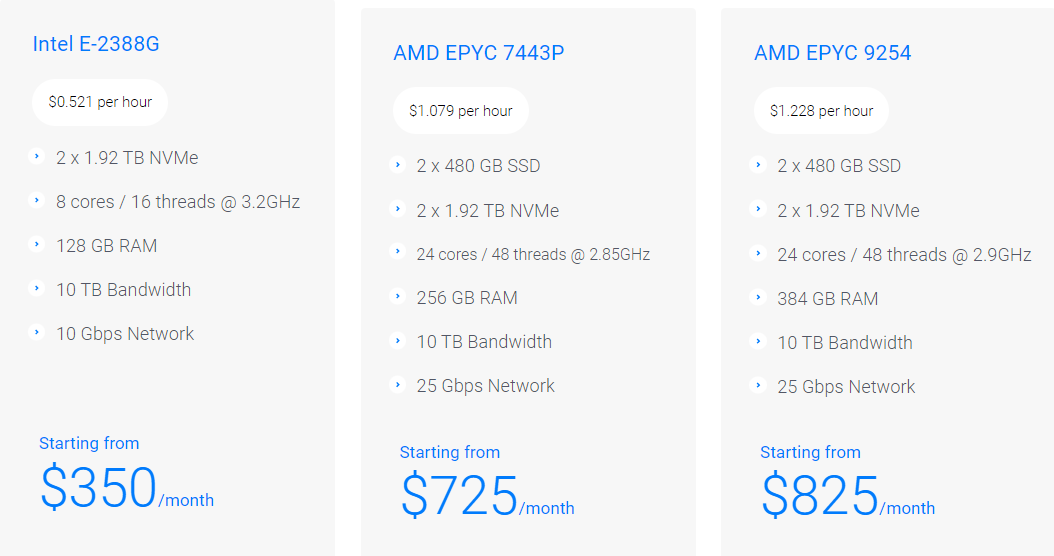Select the bullet icon beside 256 GB RAM
This screenshot has height=556, width=1054.
click(397, 297)
